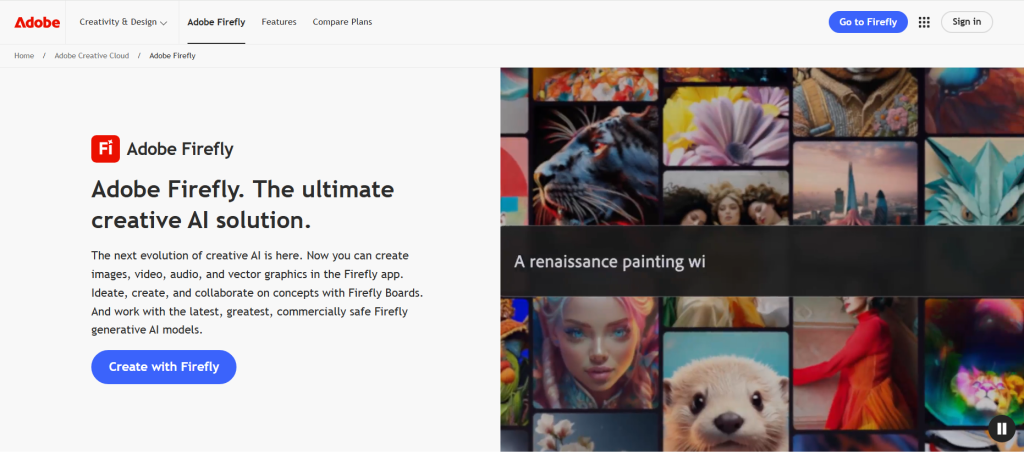Click the pink flower image thumbnail

[x=726, y=125]
